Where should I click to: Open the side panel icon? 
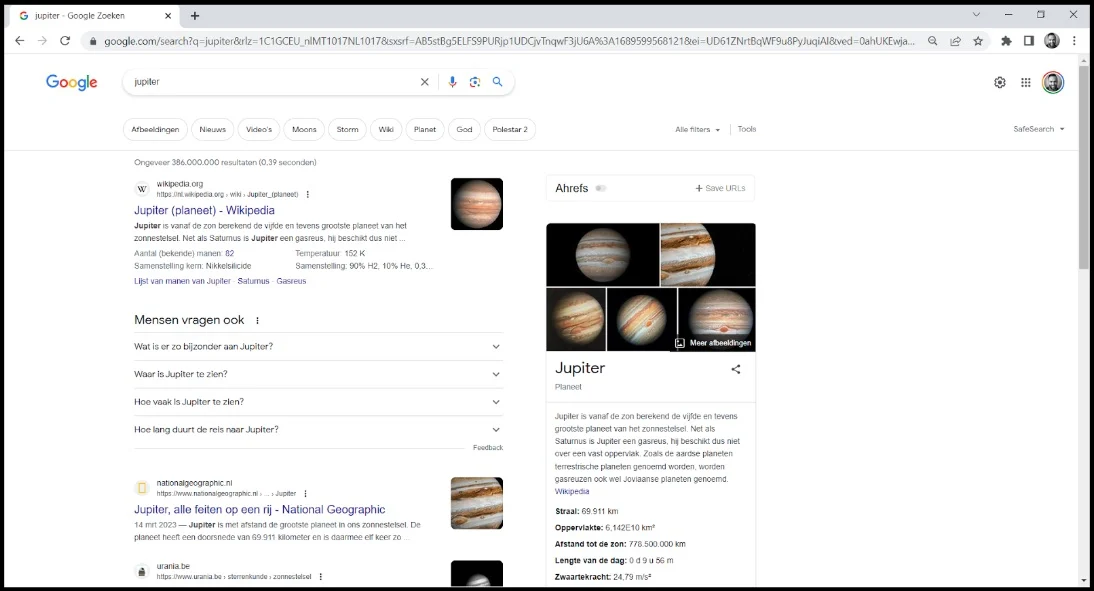pyautogui.click(x=1028, y=41)
